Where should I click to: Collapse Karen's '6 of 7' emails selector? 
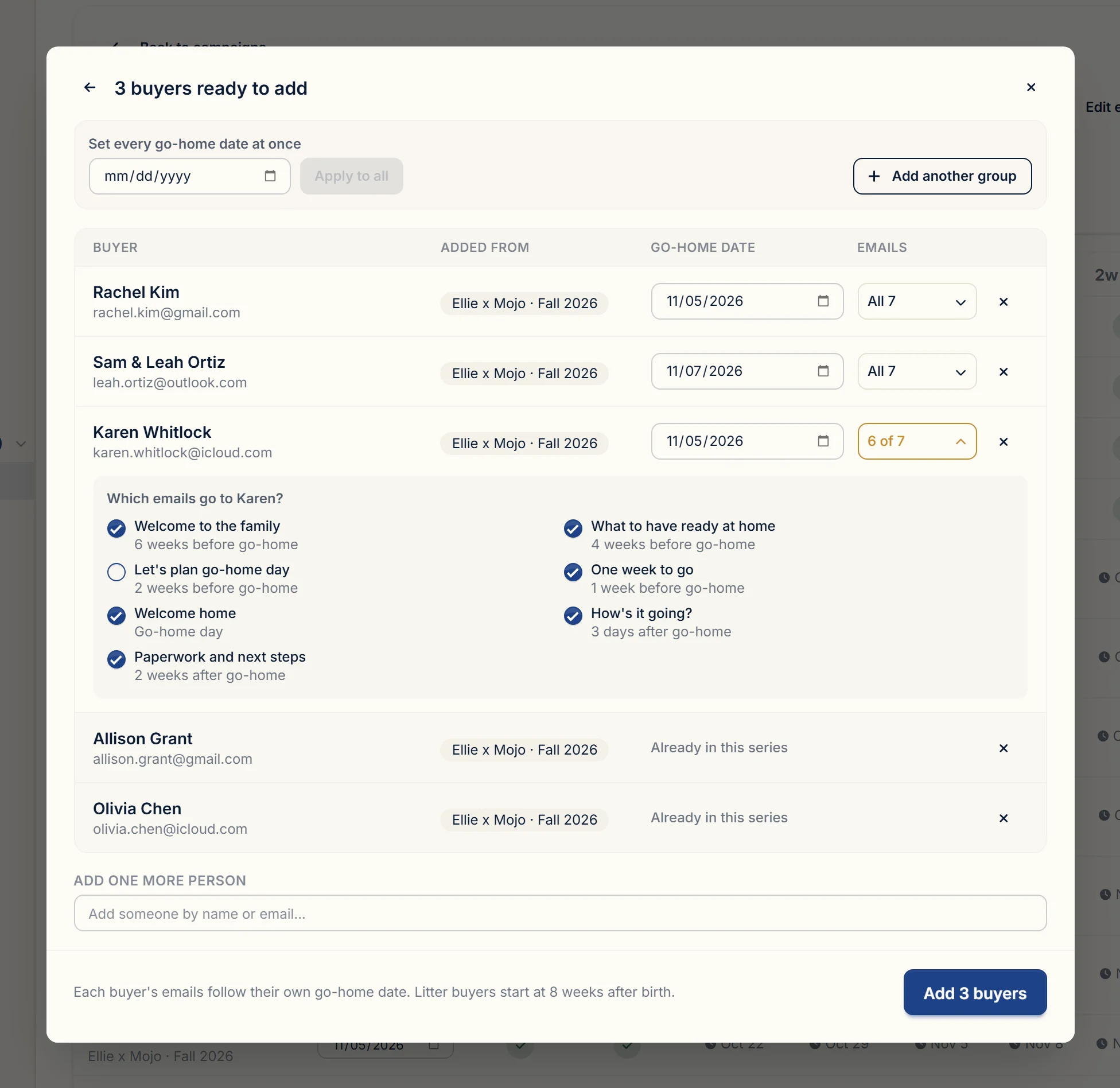pos(917,441)
